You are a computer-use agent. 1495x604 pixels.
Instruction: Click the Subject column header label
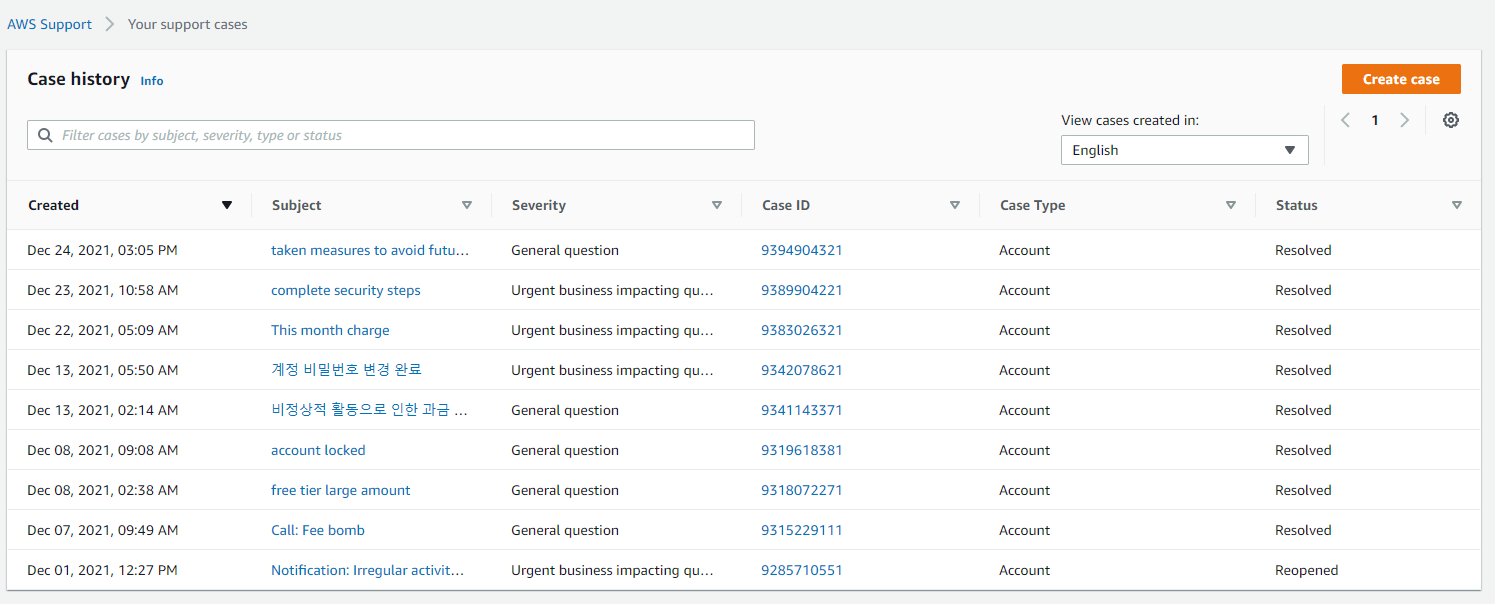pos(296,205)
